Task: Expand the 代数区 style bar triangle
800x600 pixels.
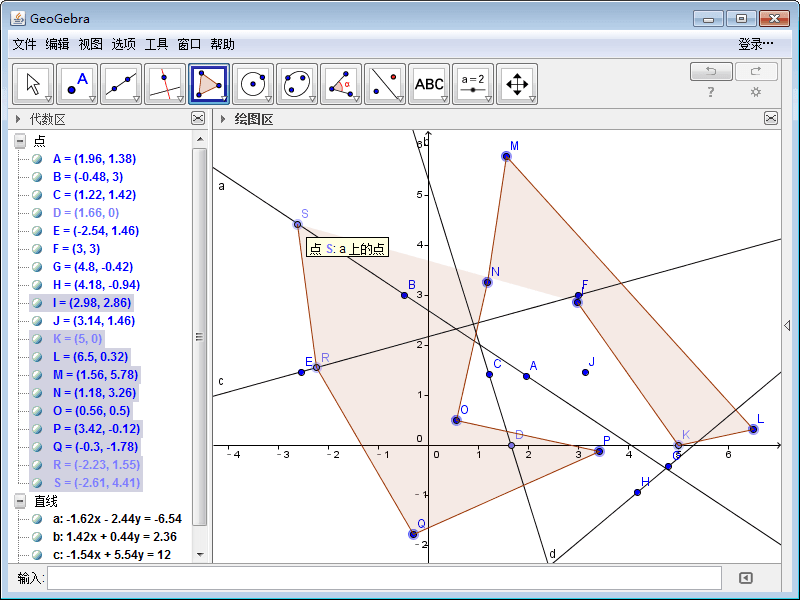Action: coord(18,119)
